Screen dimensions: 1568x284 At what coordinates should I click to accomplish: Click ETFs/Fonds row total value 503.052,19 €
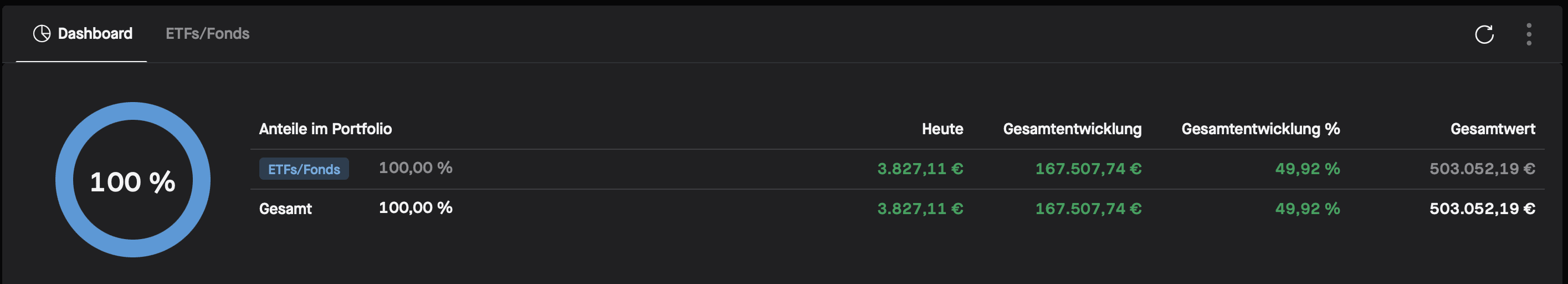[1482, 169]
